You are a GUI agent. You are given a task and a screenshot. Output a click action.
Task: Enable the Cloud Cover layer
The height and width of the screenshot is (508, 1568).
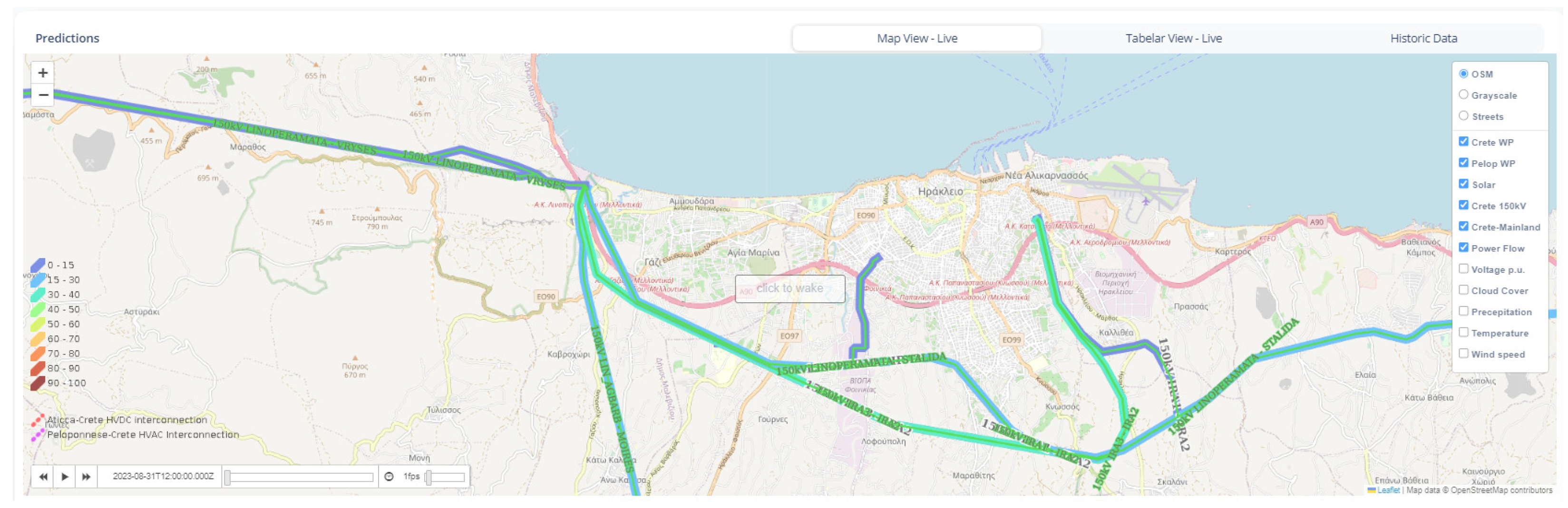pyautogui.click(x=1464, y=290)
